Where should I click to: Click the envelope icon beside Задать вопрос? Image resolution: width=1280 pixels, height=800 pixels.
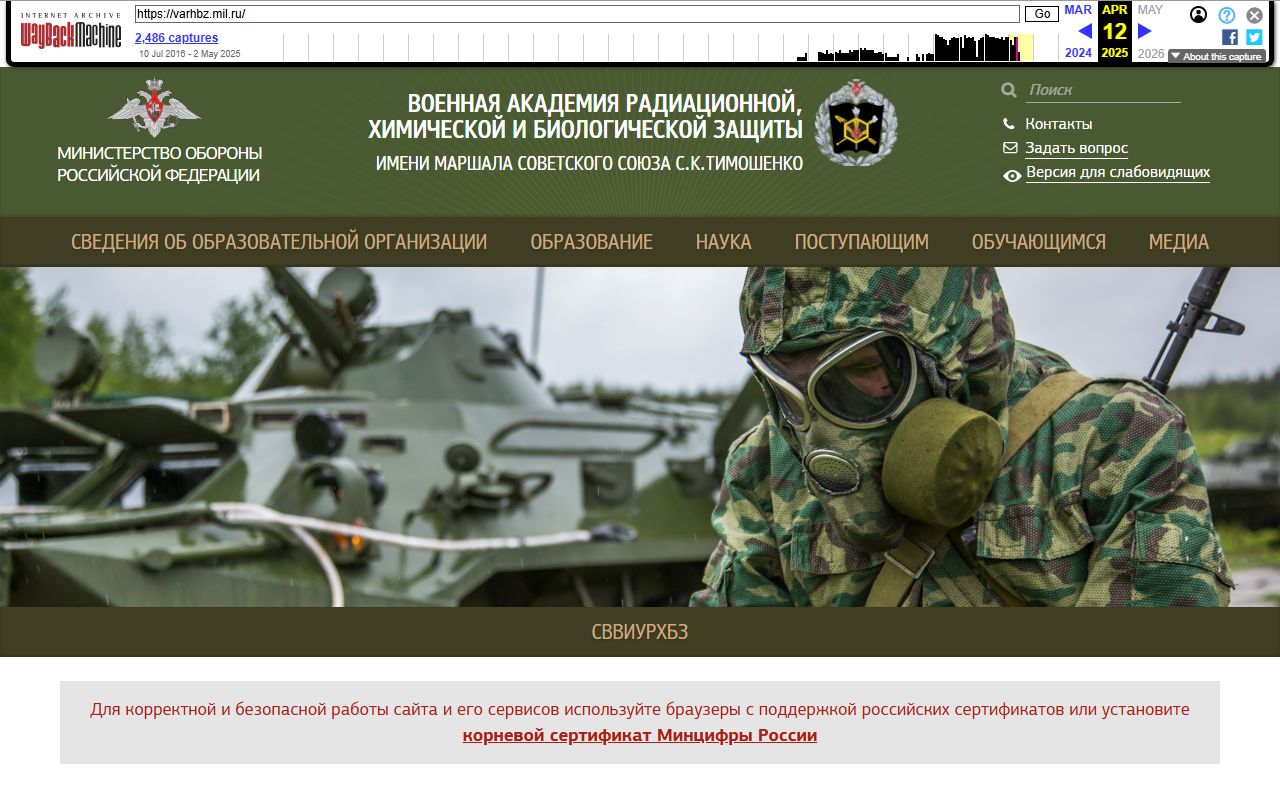pos(1010,148)
